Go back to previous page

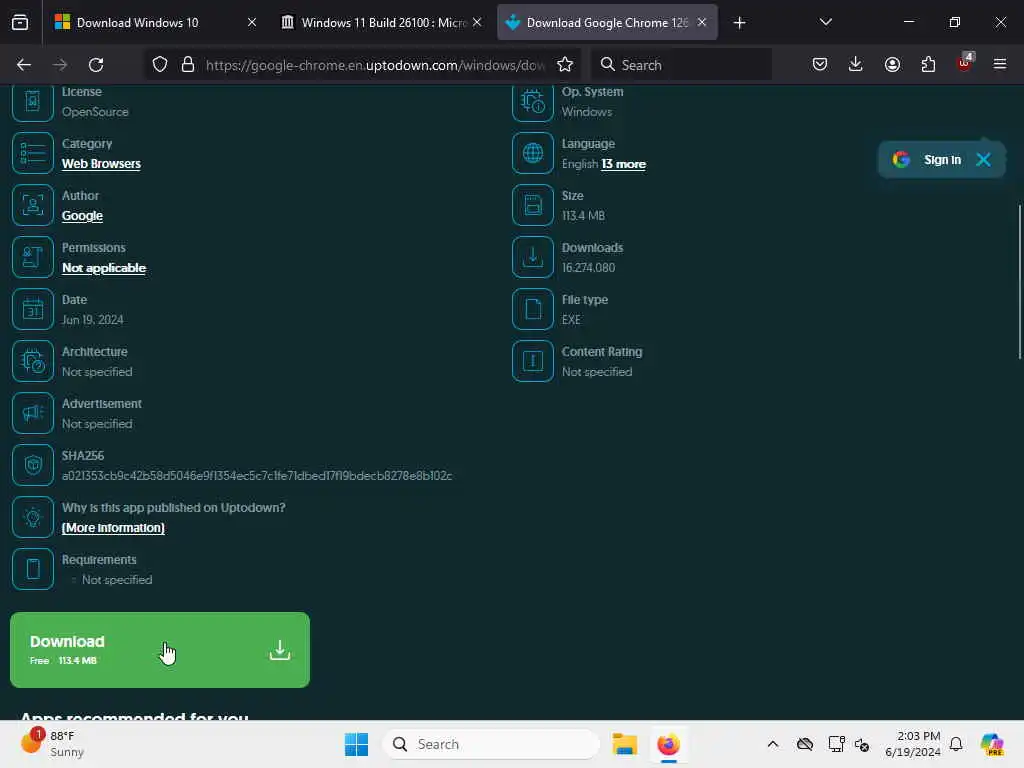(24, 65)
